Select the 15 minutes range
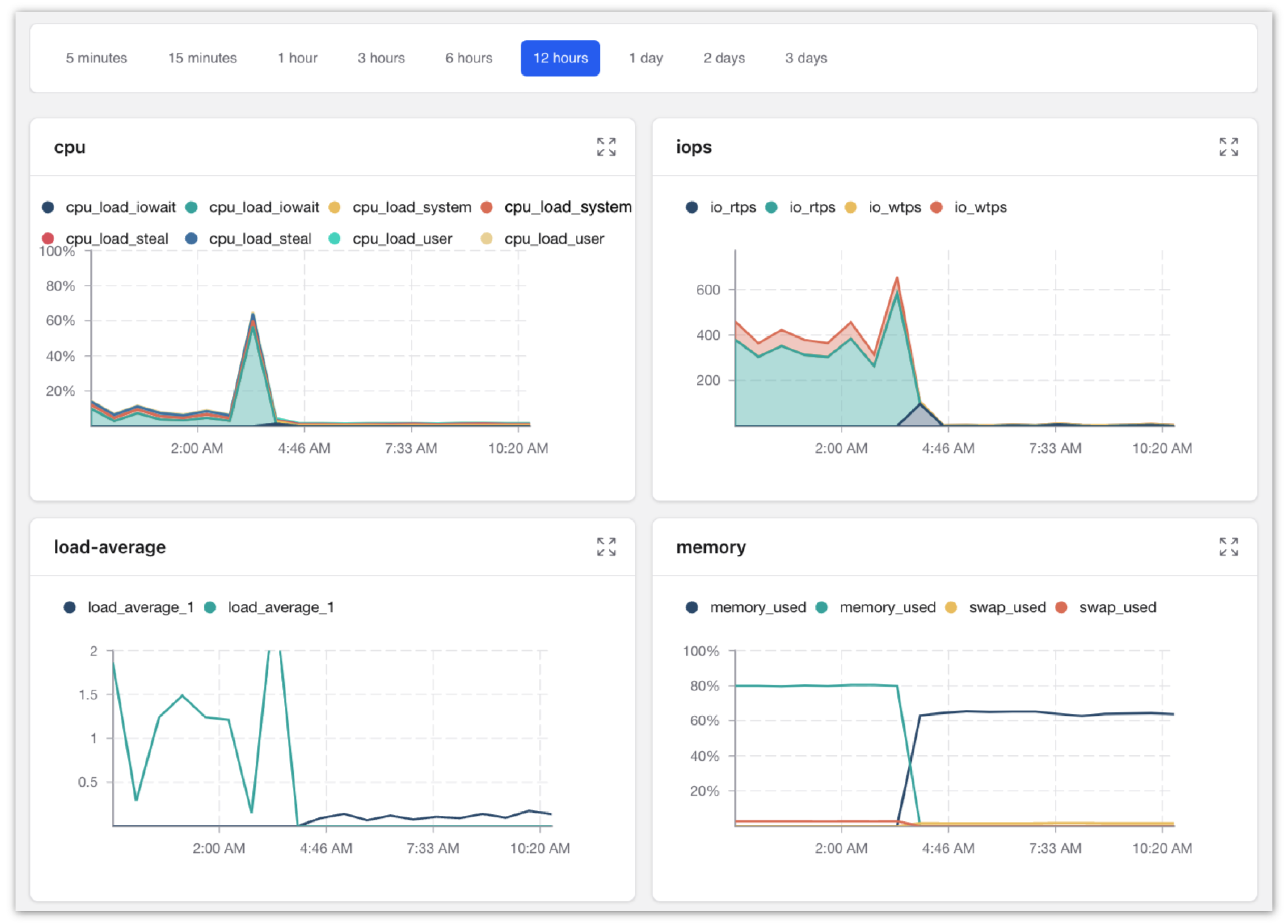 pyautogui.click(x=202, y=58)
